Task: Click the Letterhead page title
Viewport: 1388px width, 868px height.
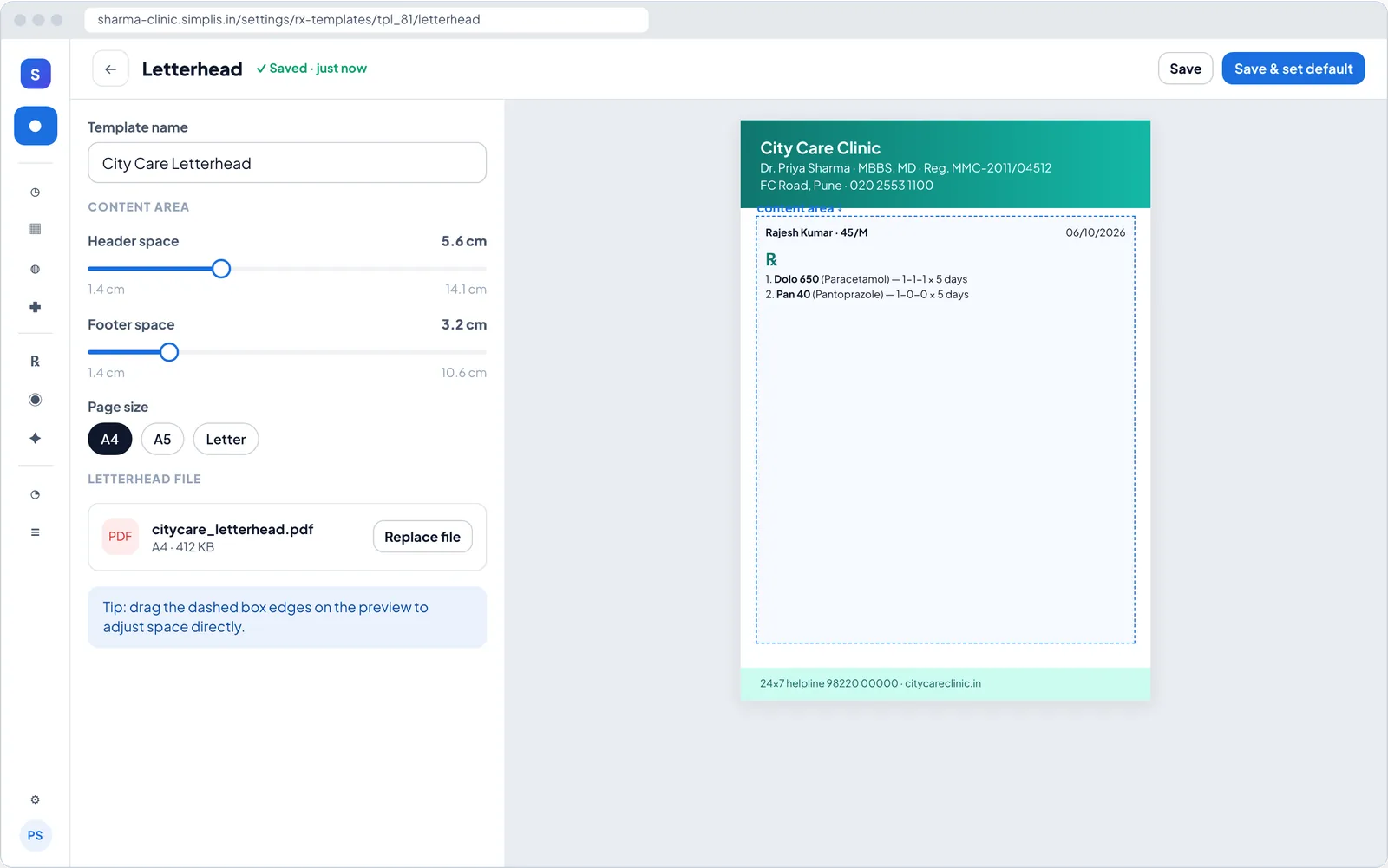Action: coord(192,69)
